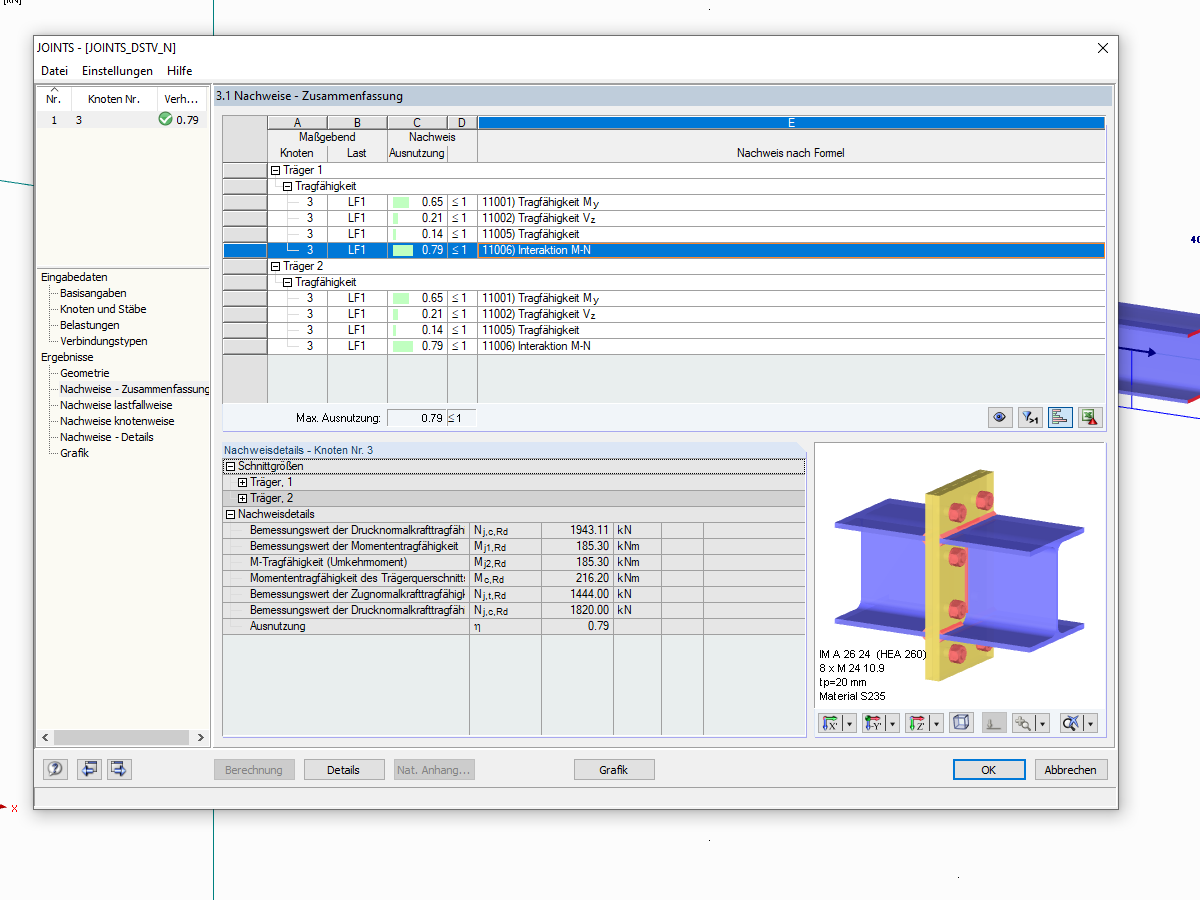This screenshot has width=1200, height=900.
Task: Open the Datei menu
Action: [x=54, y=71]
